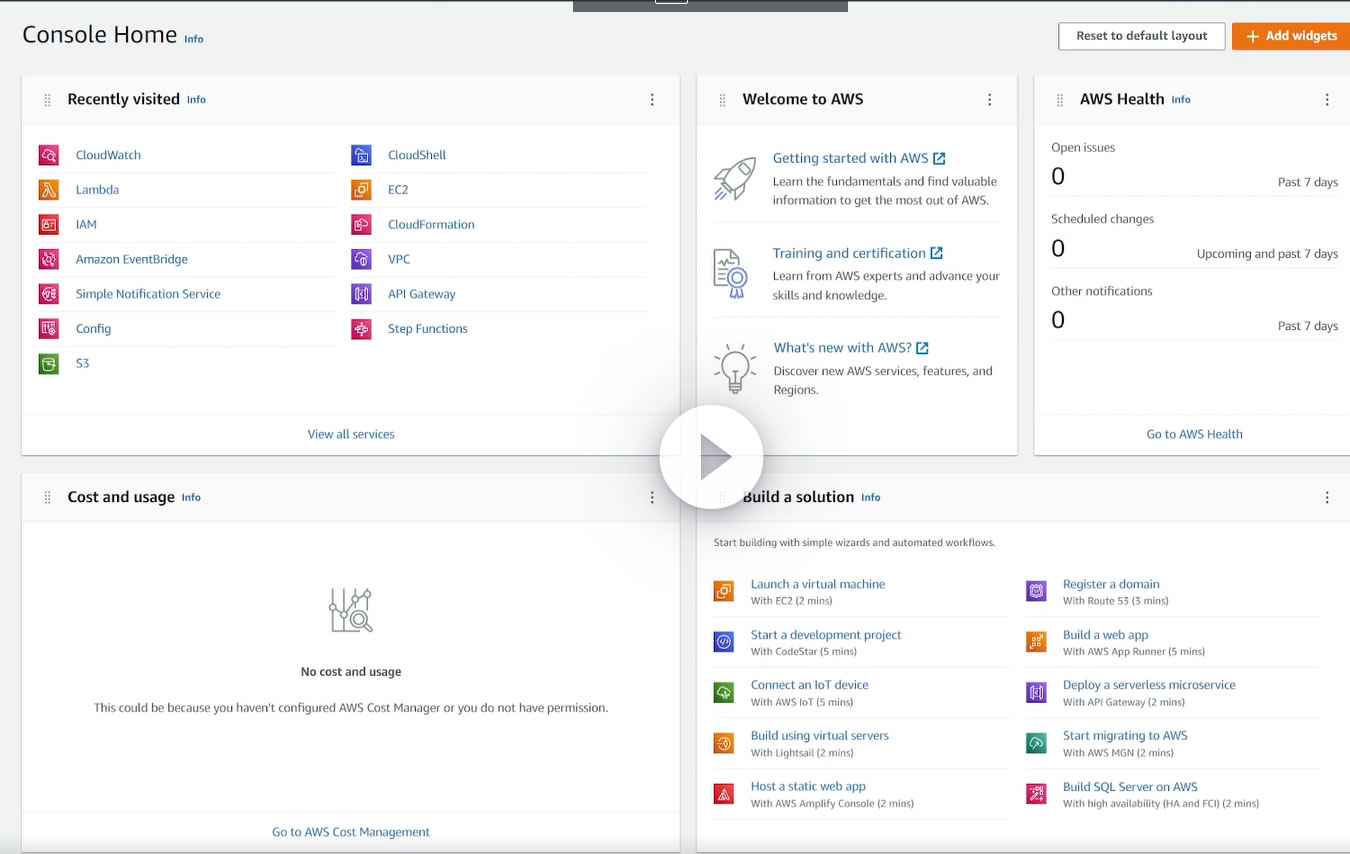The height and width of the screenshot is (854, 1350).
Task: Click the CloudShell service icon
Action: 361,155
